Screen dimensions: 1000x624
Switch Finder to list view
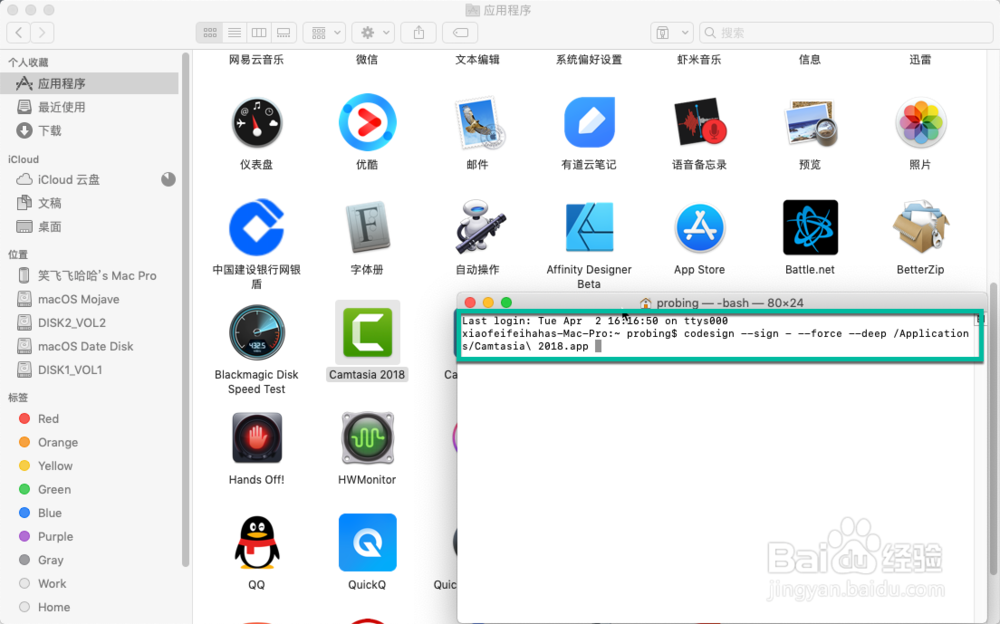[x=234, y=32]
